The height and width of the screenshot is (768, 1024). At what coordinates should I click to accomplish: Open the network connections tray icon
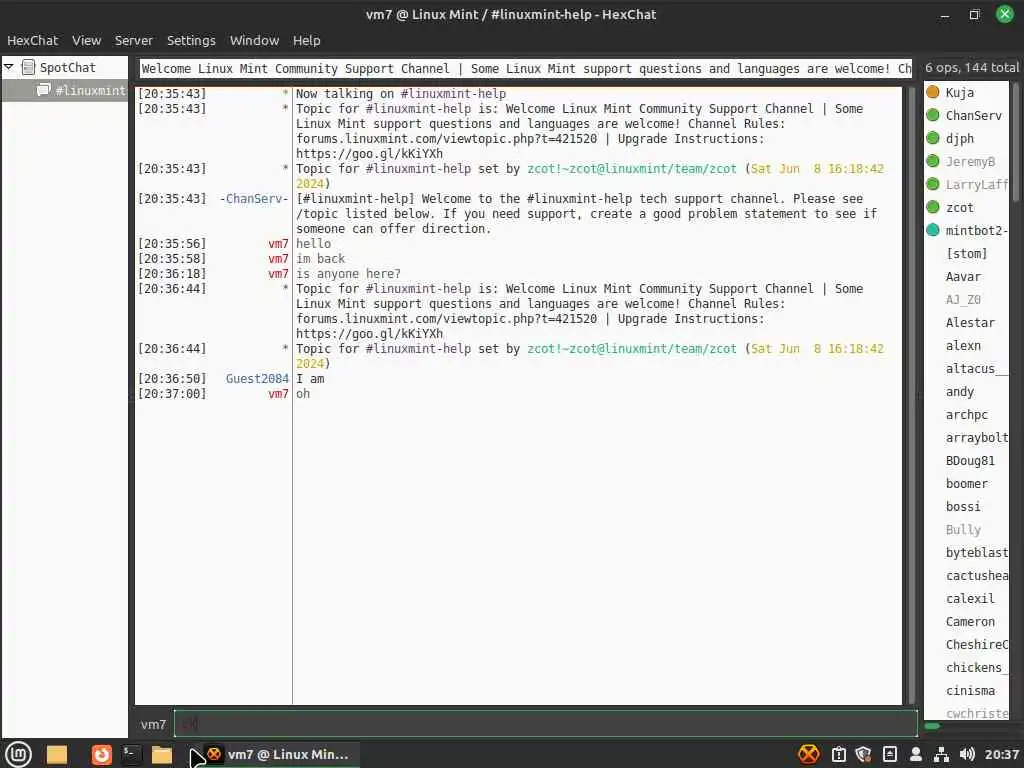click(x=941, y=754)
